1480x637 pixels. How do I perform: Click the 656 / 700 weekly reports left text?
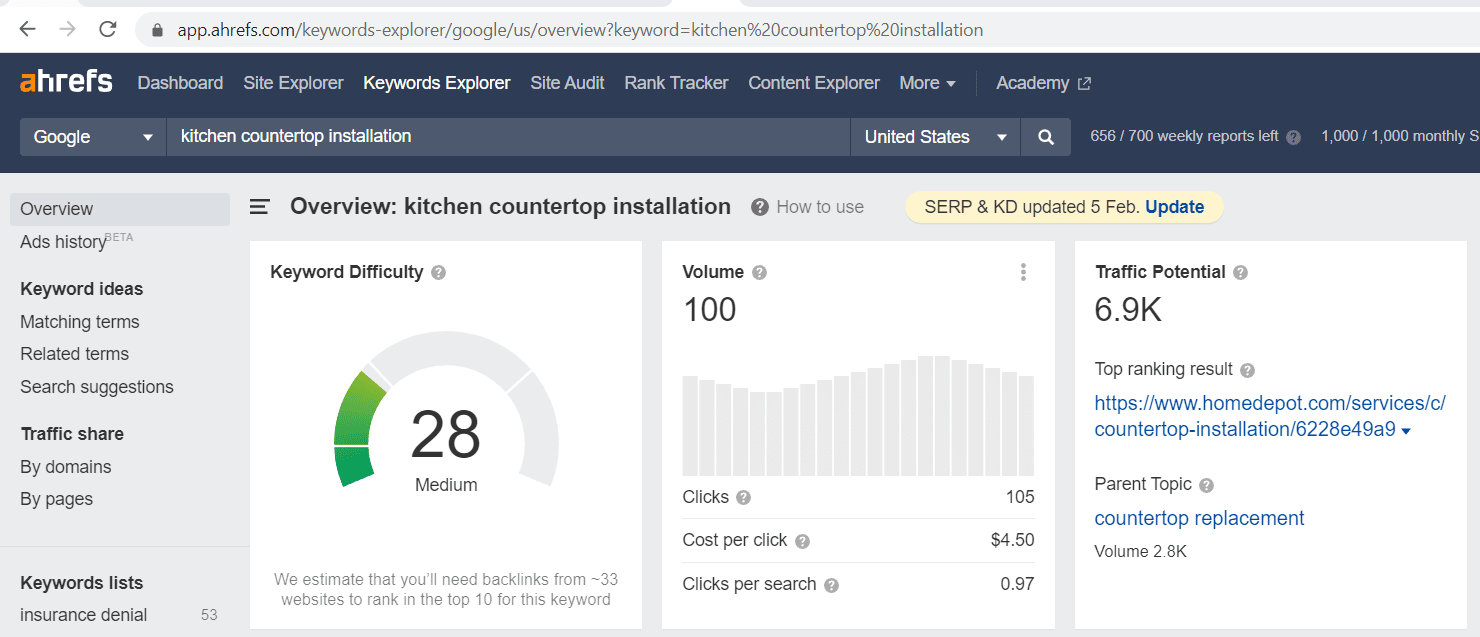click(1184, 137)
